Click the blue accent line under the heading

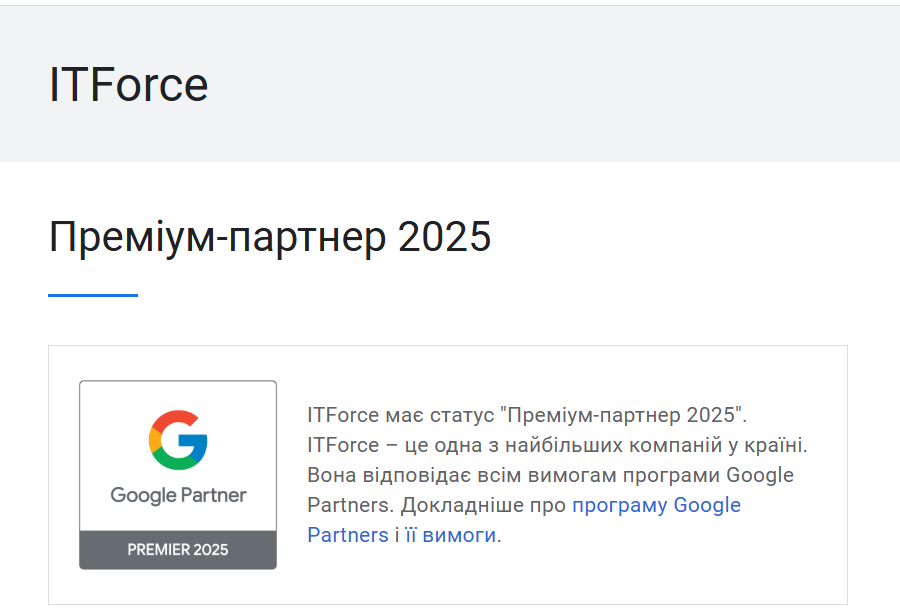(x=93, y=293)
